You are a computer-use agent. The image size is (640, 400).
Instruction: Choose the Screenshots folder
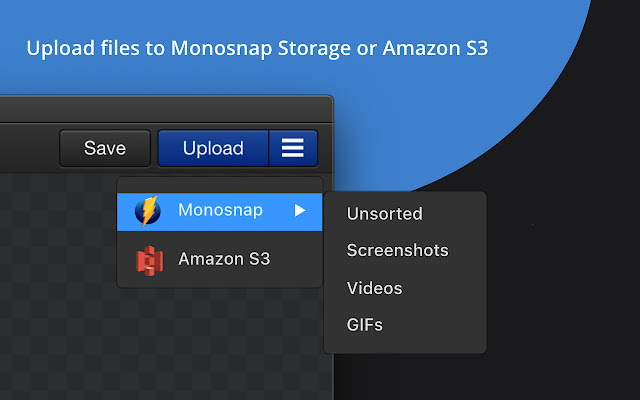[x=397, y=251]
